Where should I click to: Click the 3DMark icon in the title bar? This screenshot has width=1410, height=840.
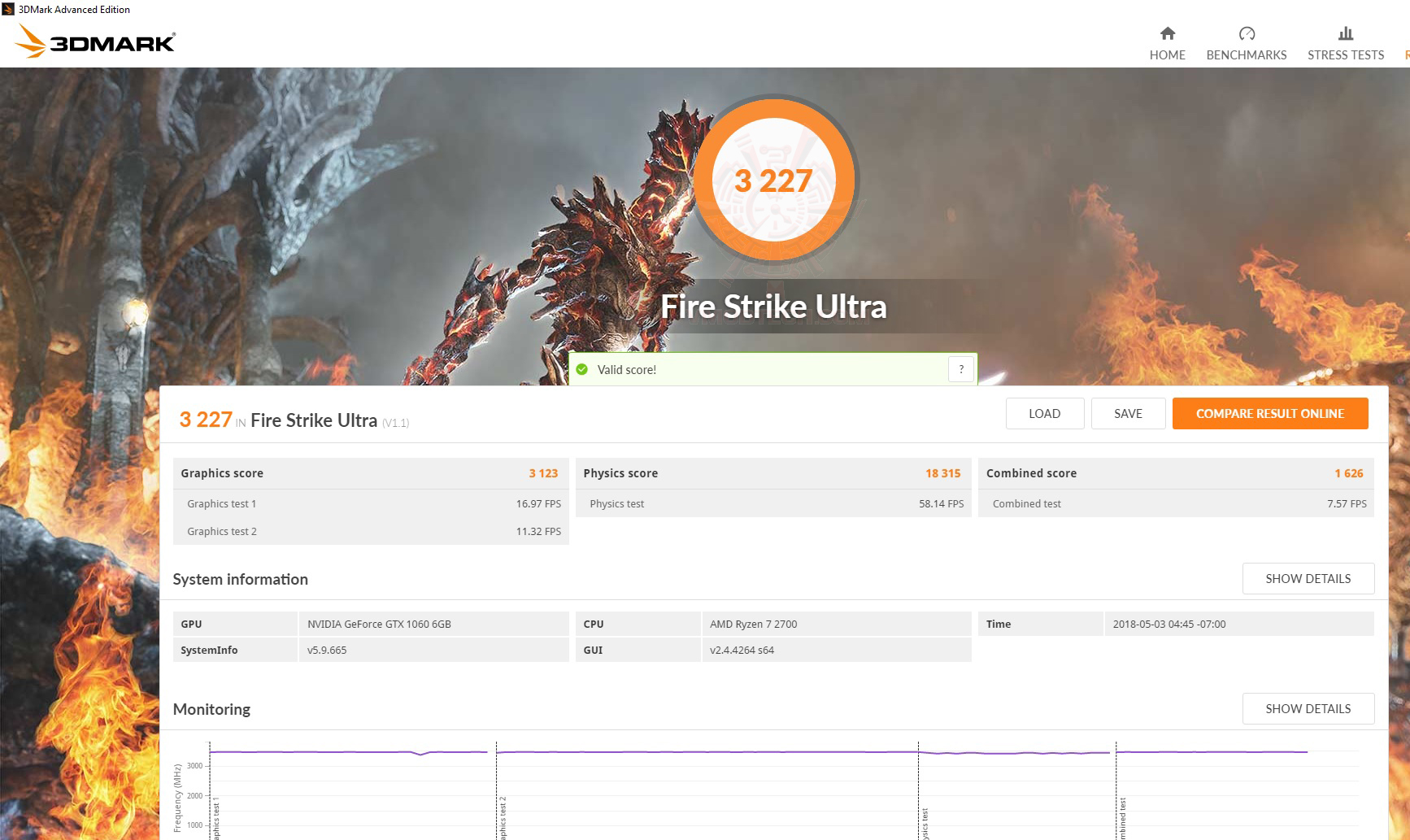(x=7, y=9)
